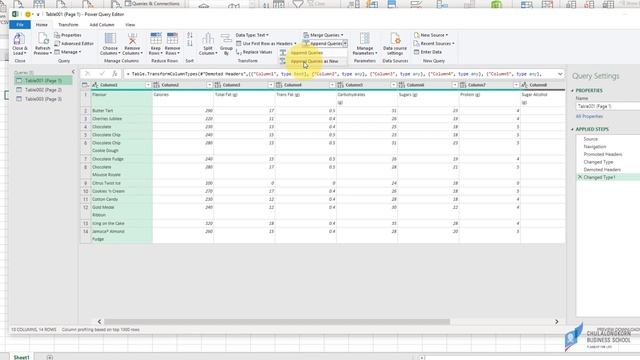Click Replace Values

(254, 52)
